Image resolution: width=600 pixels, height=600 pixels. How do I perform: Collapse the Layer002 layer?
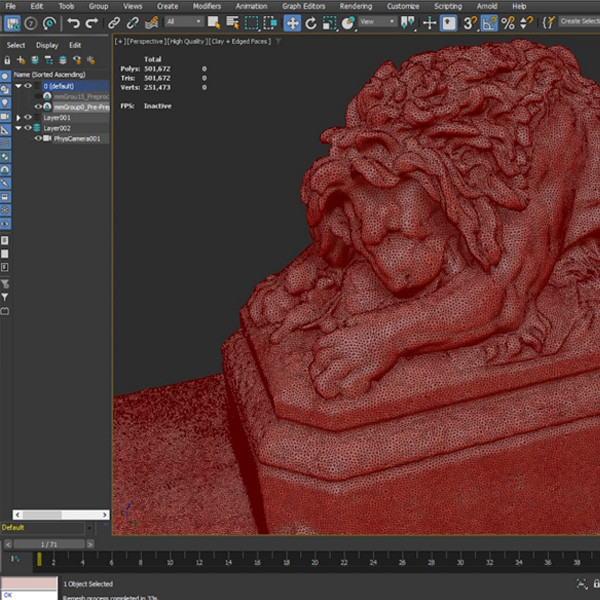tap(18, 128)
